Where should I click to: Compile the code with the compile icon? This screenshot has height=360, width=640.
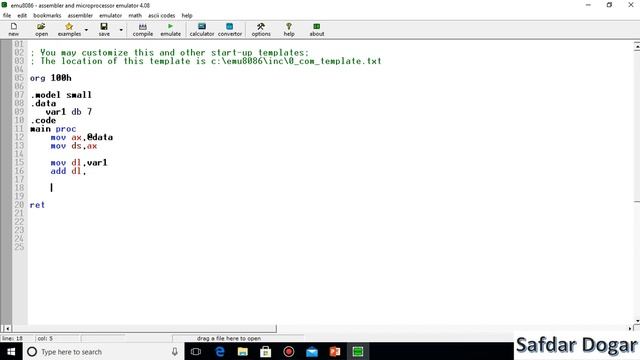tap(142, 30)
